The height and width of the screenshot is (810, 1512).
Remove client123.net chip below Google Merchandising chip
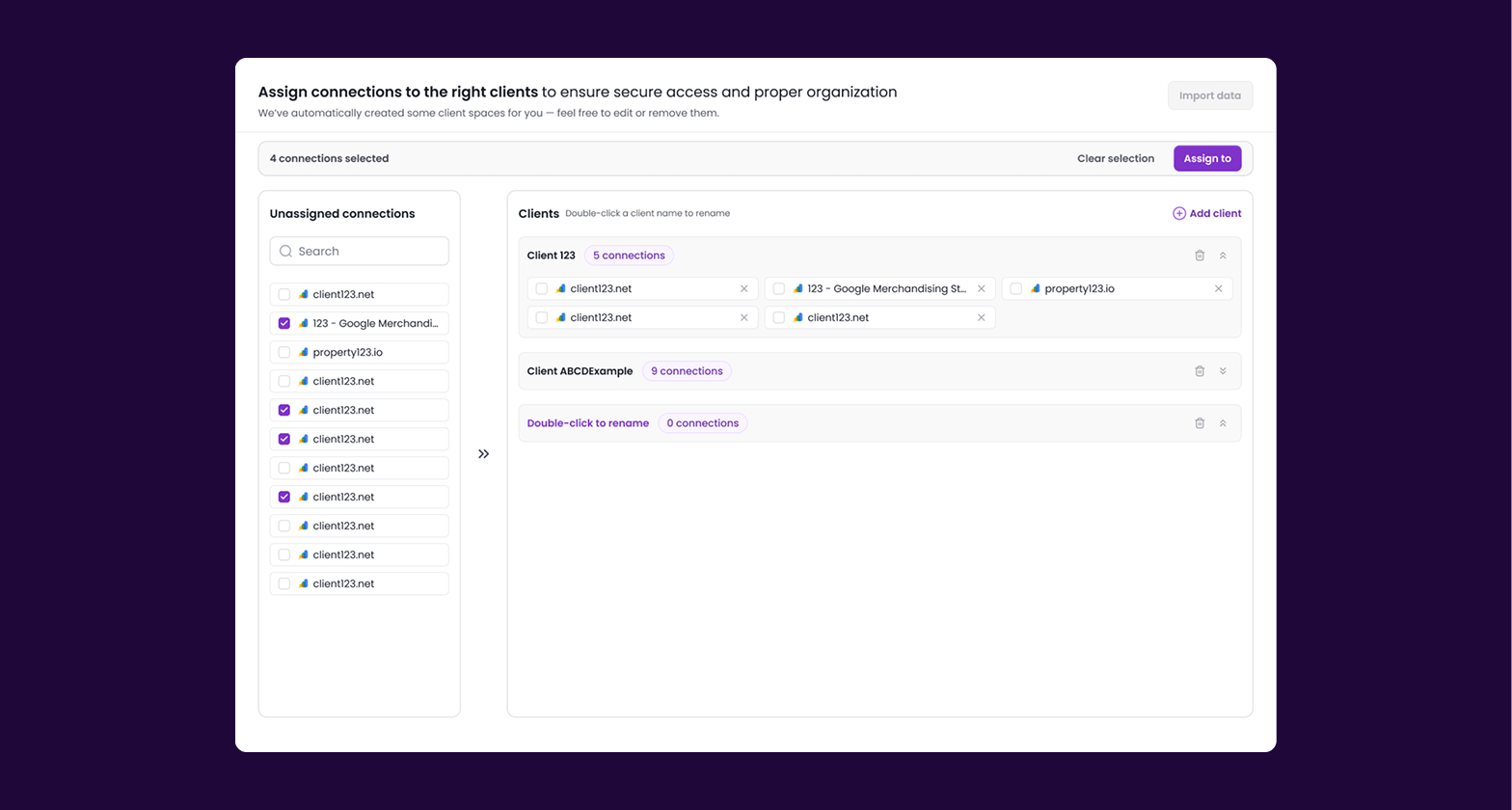coord(982,317)
